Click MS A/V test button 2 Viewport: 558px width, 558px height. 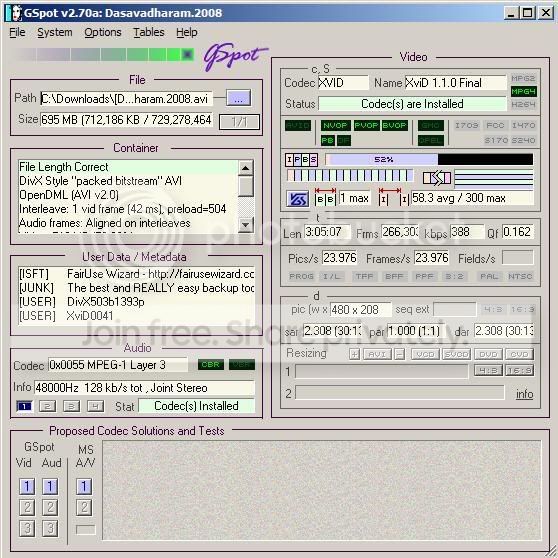coord(84,507)
